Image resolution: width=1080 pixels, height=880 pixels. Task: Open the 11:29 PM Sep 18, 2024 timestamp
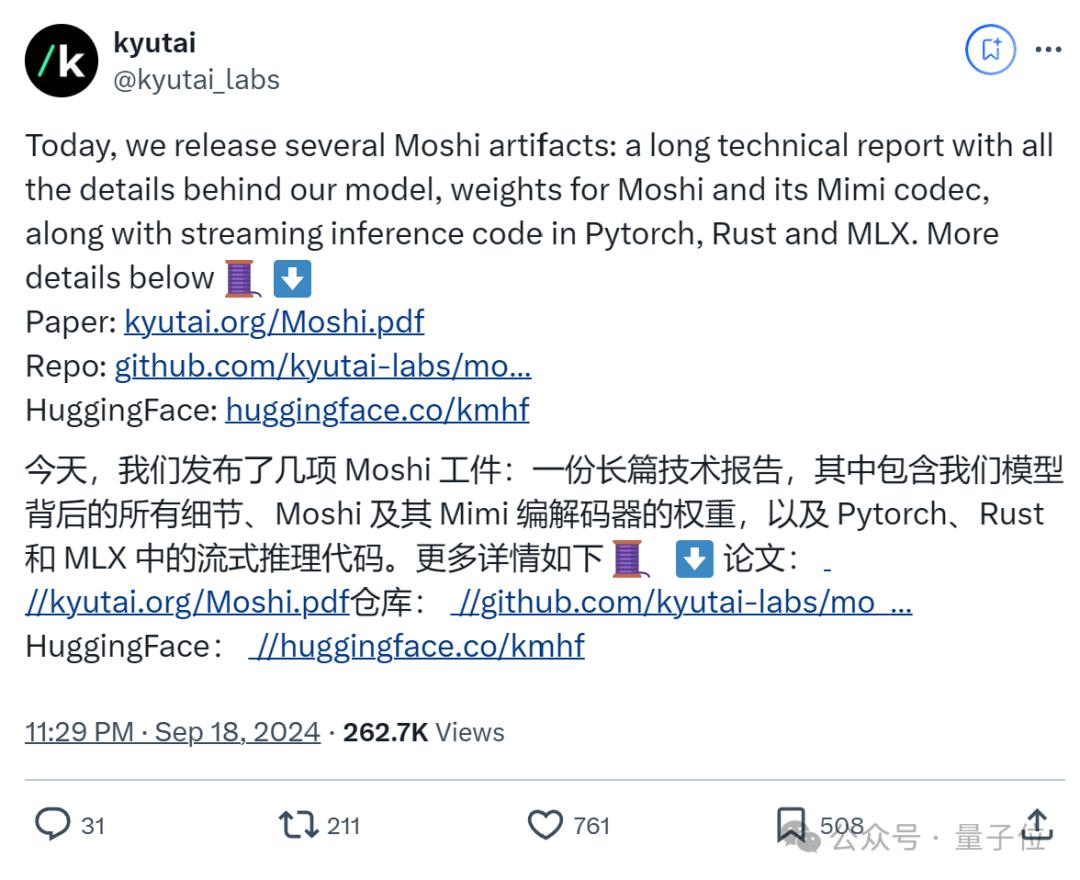(x=173, y=732)
